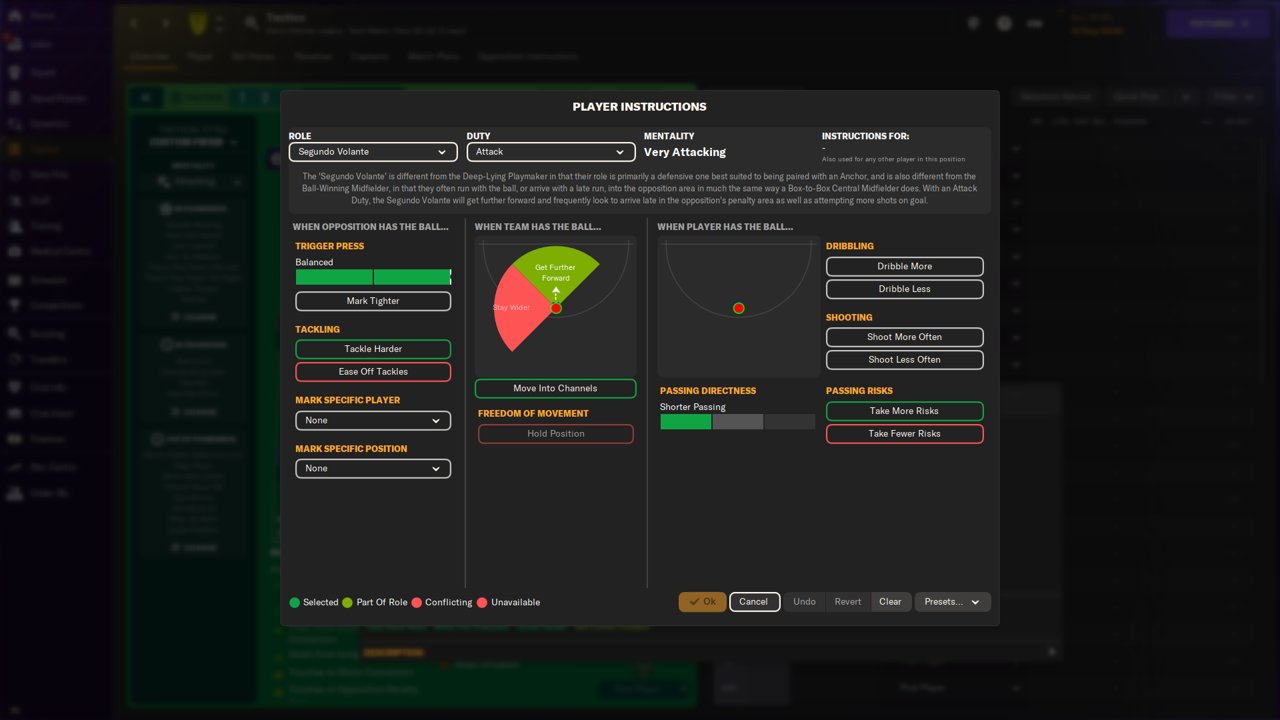1280x720 pixels.
Task: Select Take More Risks passing option
Action: (905, 411)
